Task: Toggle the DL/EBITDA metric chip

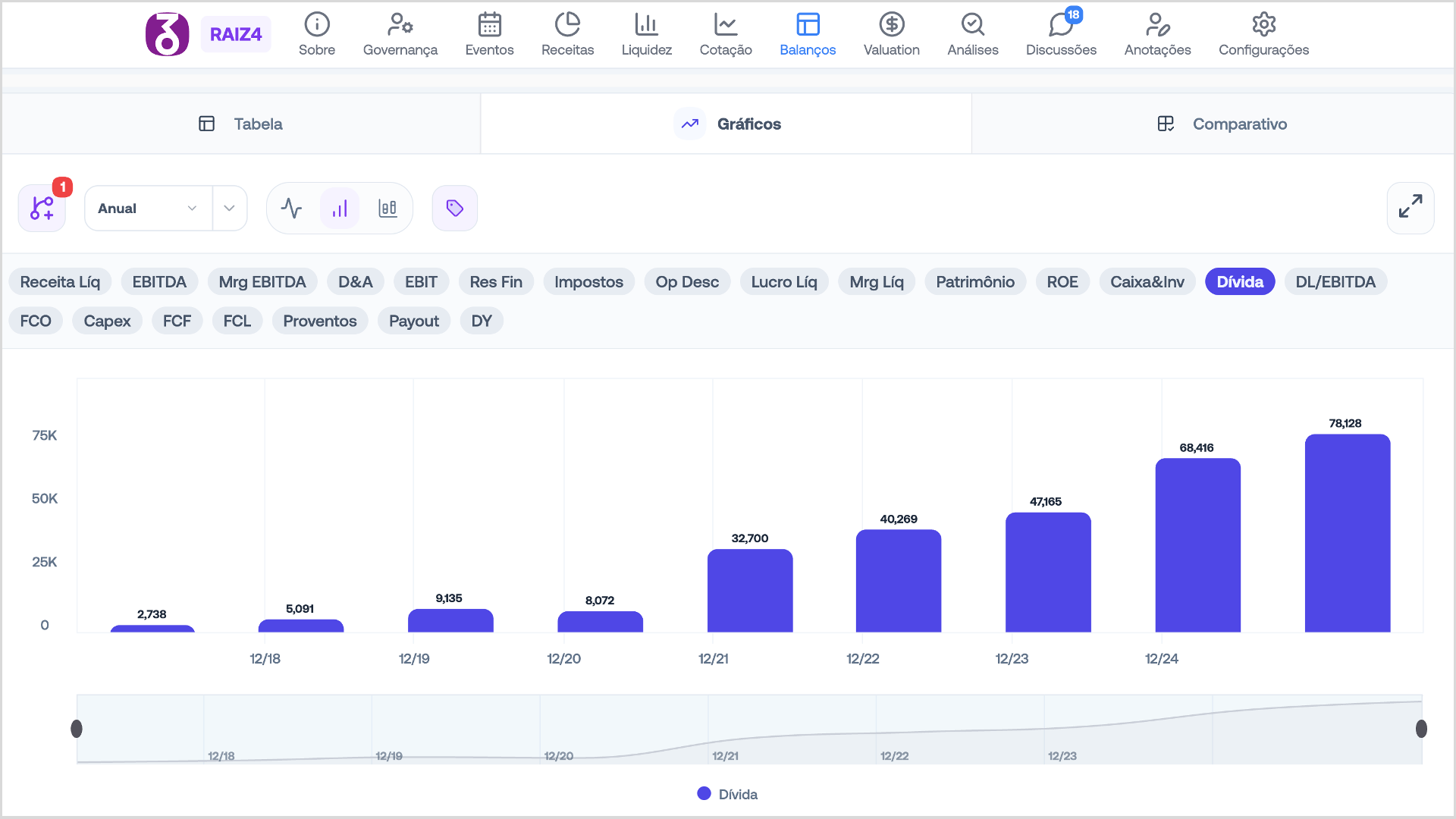Action: (1335, 282)
